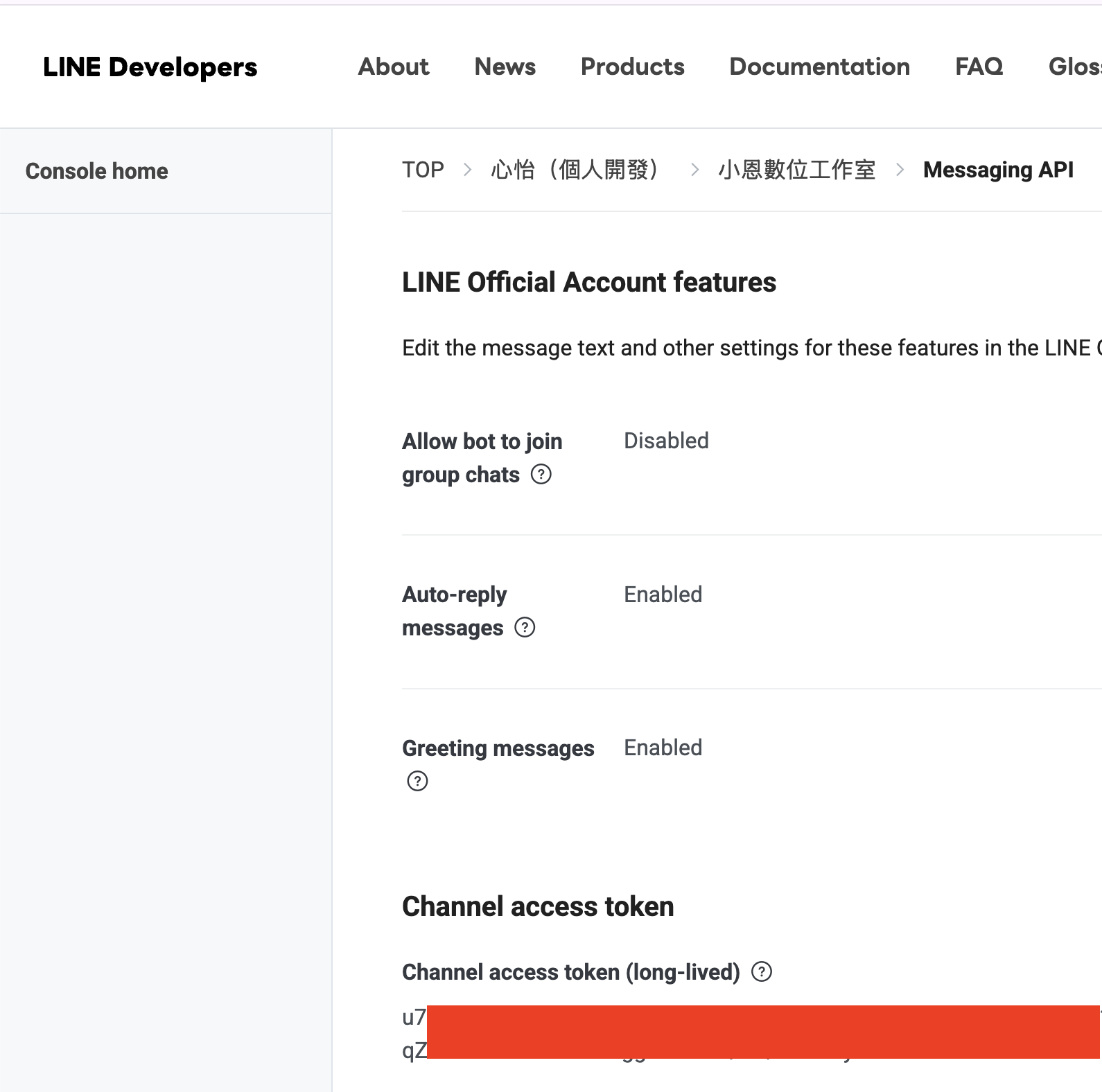Go to the News section
Screen dimensions: 1102x1092
point(505,67)
